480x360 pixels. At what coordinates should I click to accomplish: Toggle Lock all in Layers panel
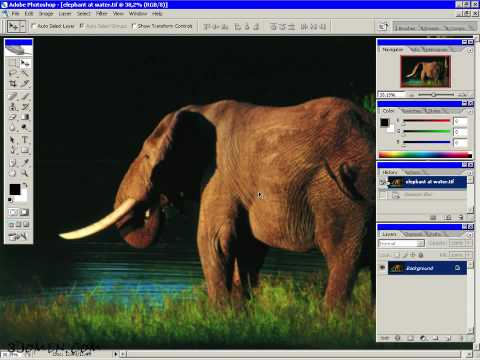(421, 255)
